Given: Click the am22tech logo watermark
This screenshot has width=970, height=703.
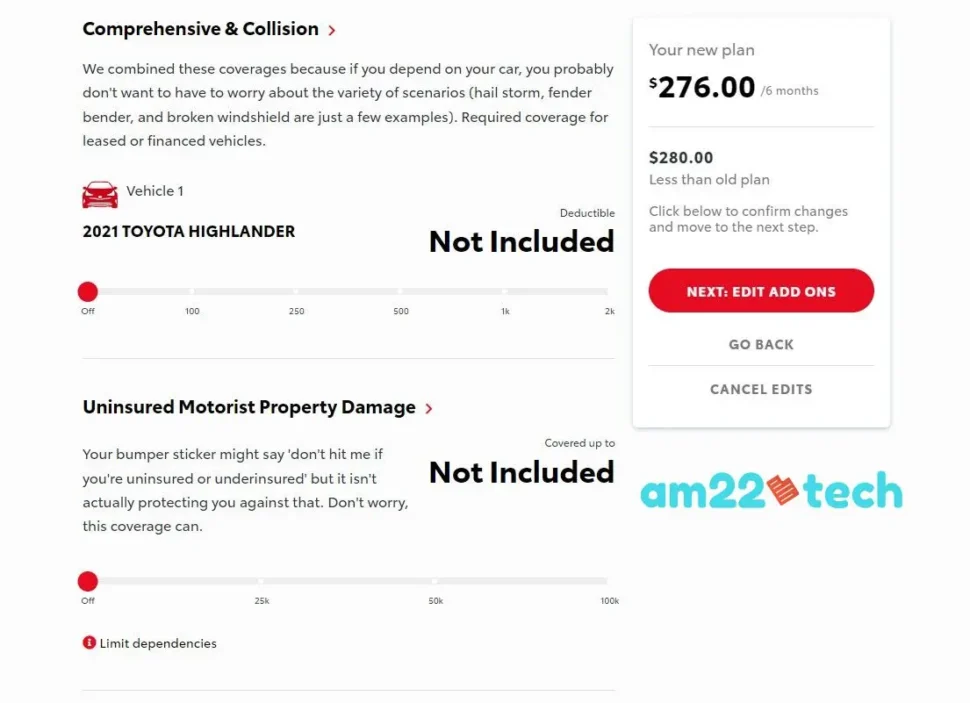Looking at the screenshot, I should (x=770, y=491).
